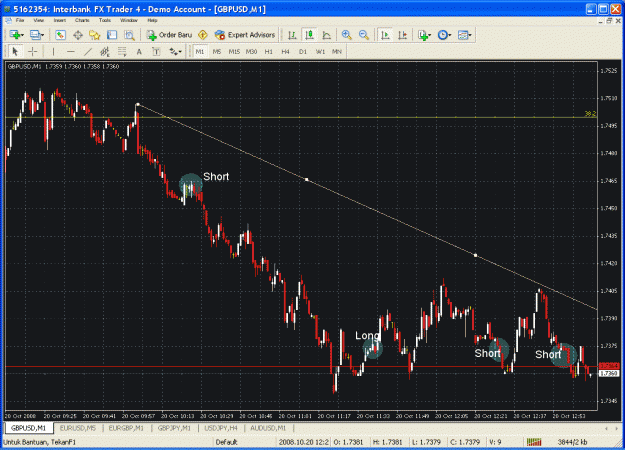Open the View menu
Image resolution: width=625 pixels, height=450 pixels.
click(39, 20)
